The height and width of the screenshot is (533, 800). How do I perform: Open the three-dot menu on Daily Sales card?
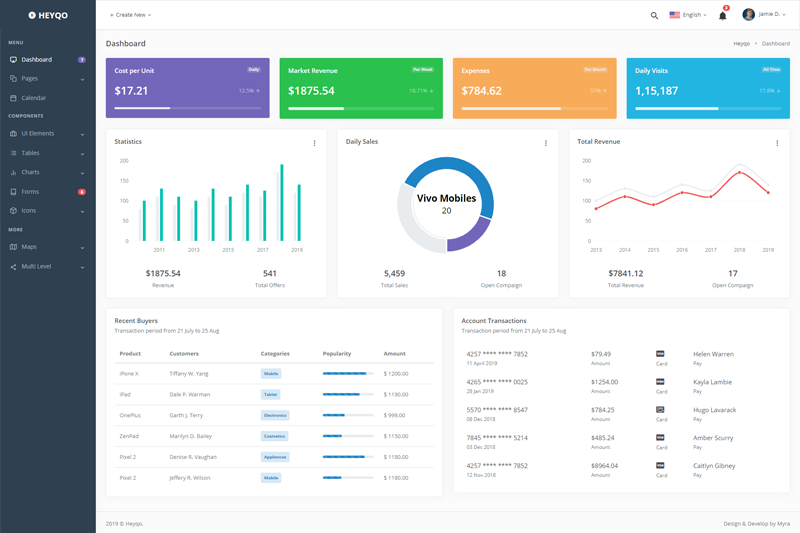tap(546, 143)
